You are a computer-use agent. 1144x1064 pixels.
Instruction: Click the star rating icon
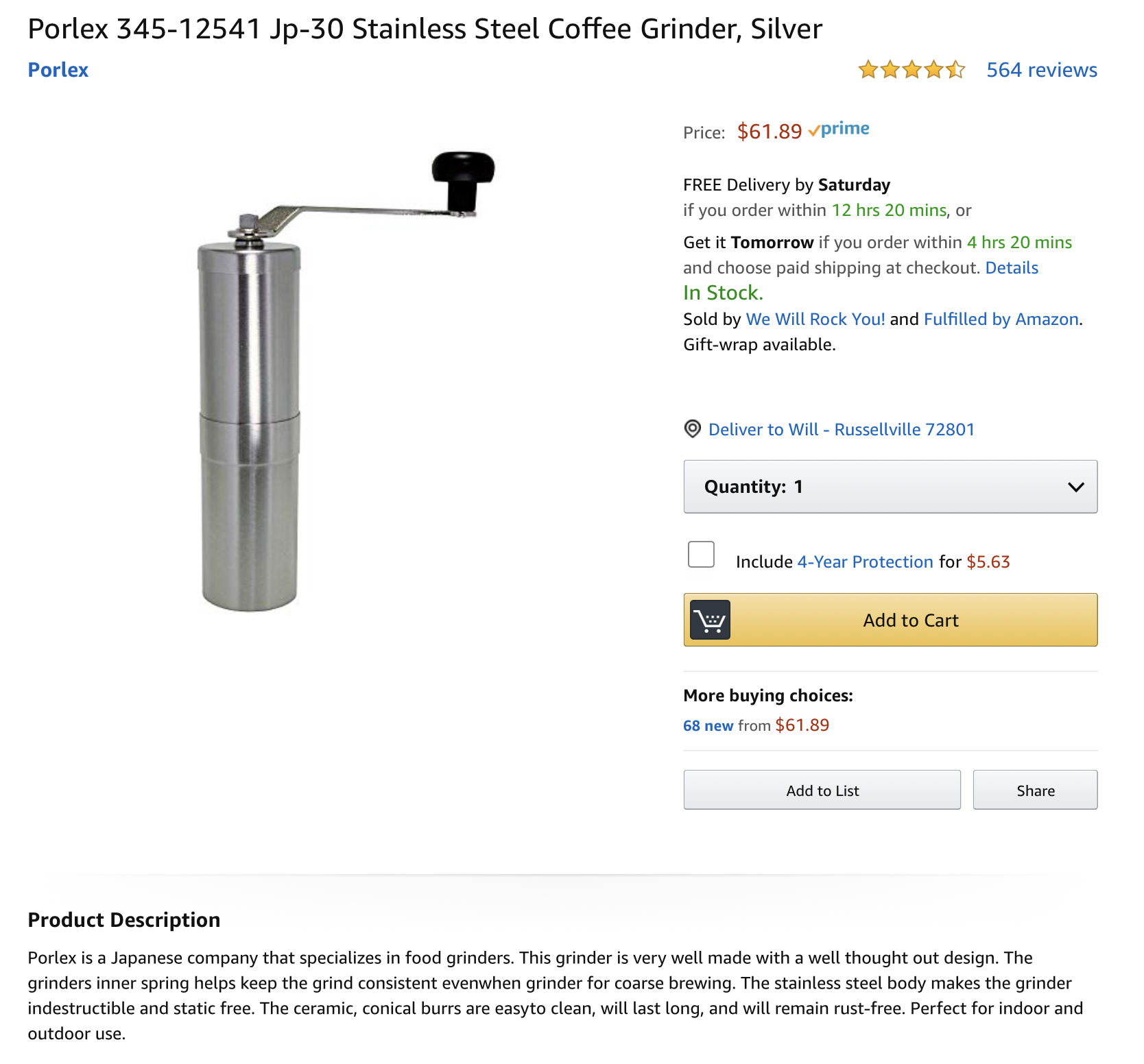[x=911, y=70]
